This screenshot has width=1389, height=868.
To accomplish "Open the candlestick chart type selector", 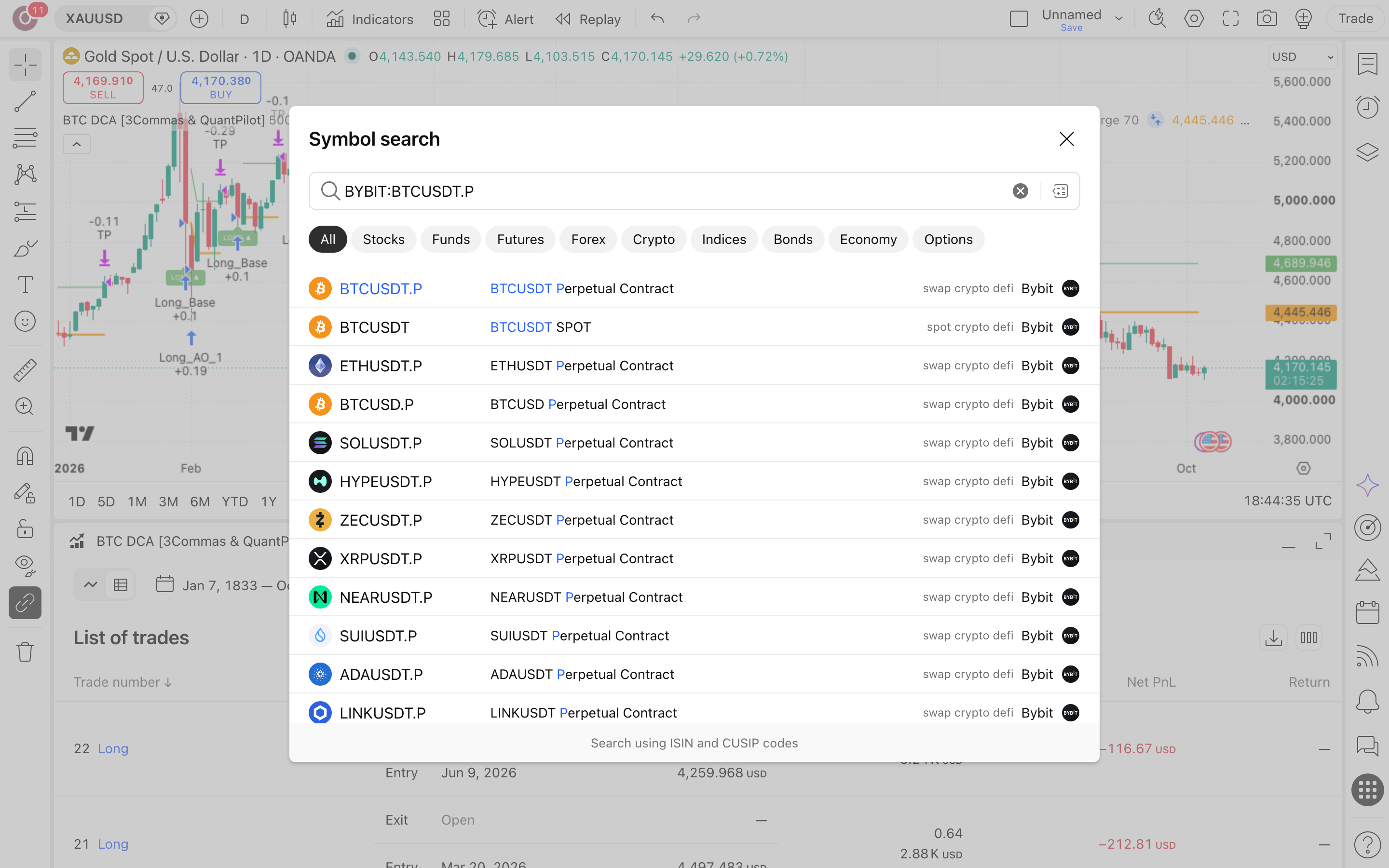I will coord(290,19).
